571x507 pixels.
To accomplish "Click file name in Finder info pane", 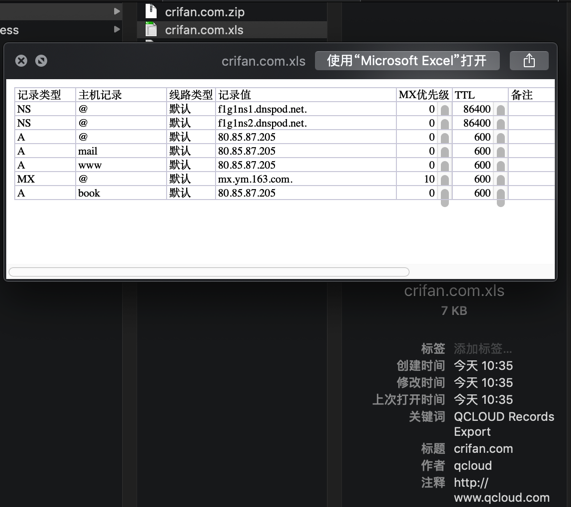I will tap(454, 291).
